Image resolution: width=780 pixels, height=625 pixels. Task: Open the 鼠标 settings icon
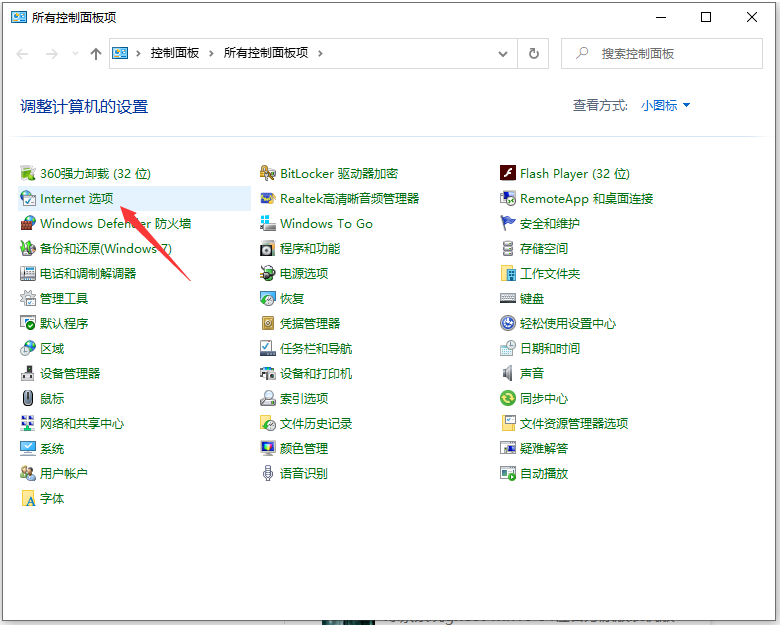(28, 399)
